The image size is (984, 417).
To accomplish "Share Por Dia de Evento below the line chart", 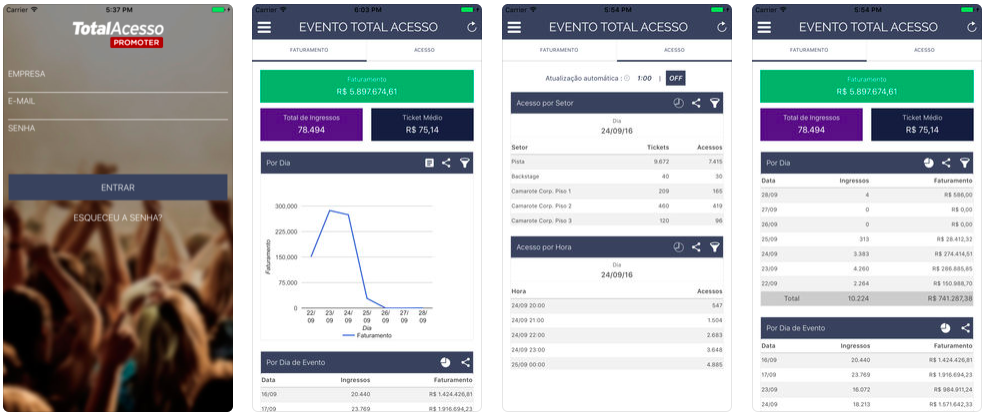I will (465, 362).
